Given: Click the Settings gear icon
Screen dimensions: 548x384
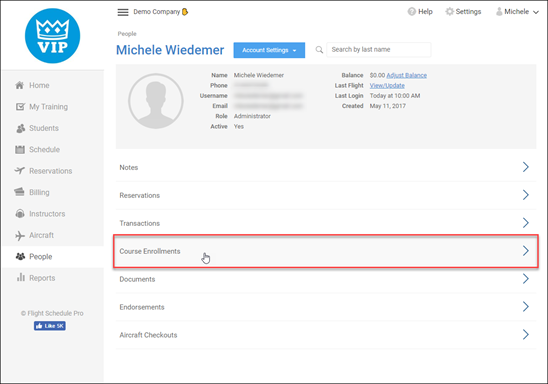Looking at the screenshot, I should (x=449, y=12).
